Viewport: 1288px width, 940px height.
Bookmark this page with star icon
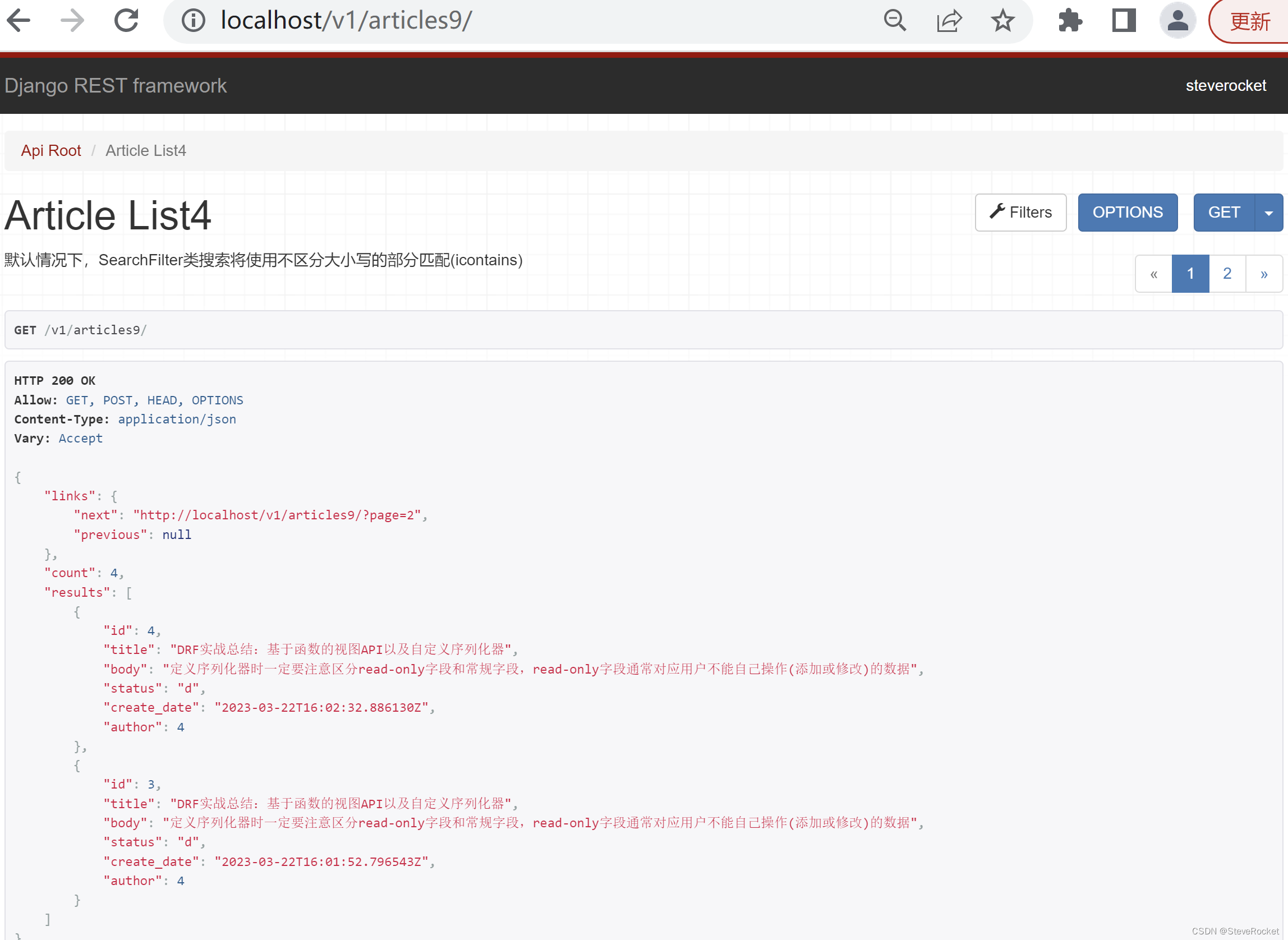[x=1002, y=21]
